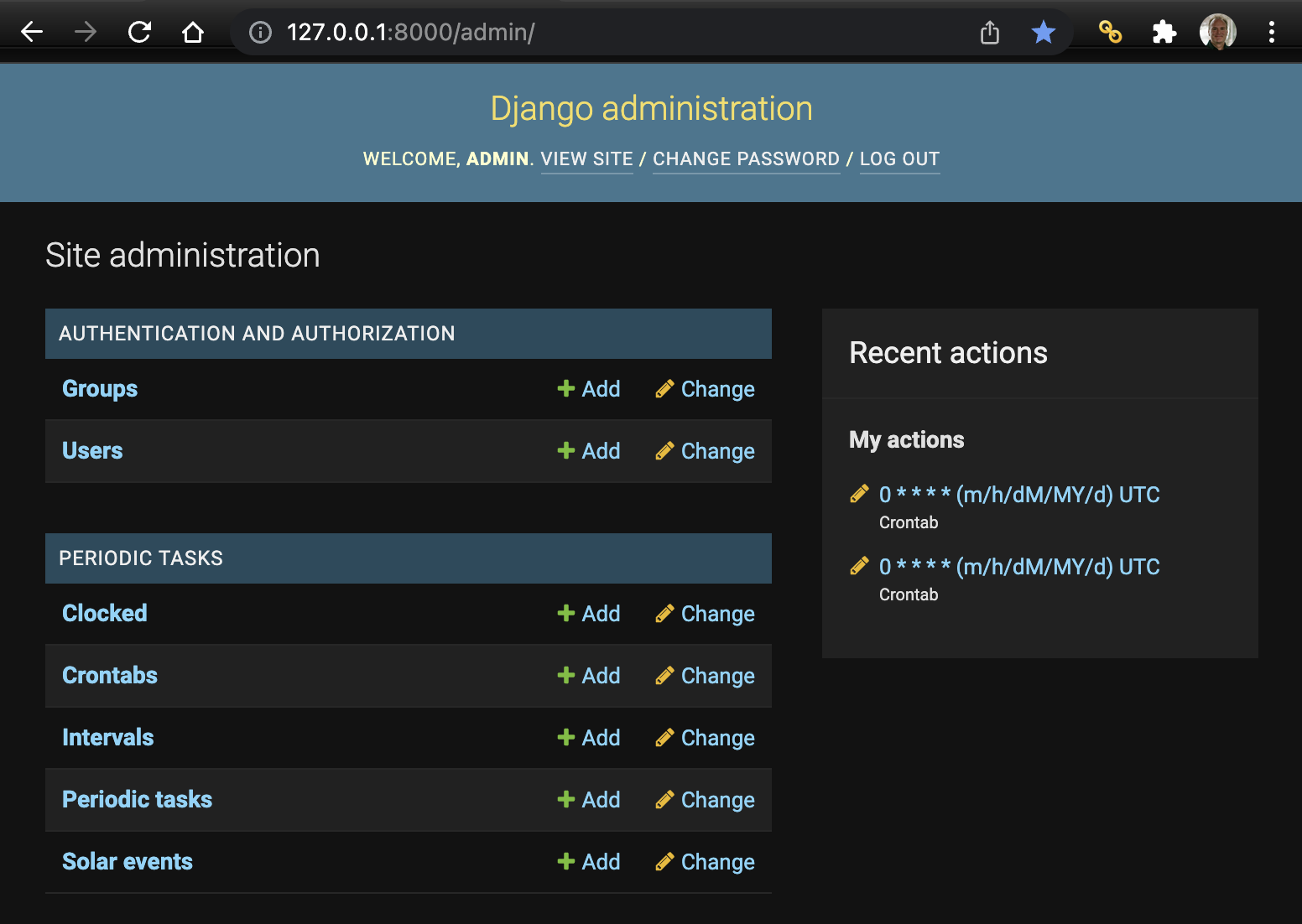Screen dimensions: 1302x924
Task: Open the Groups model link
Action: point(100,388)
